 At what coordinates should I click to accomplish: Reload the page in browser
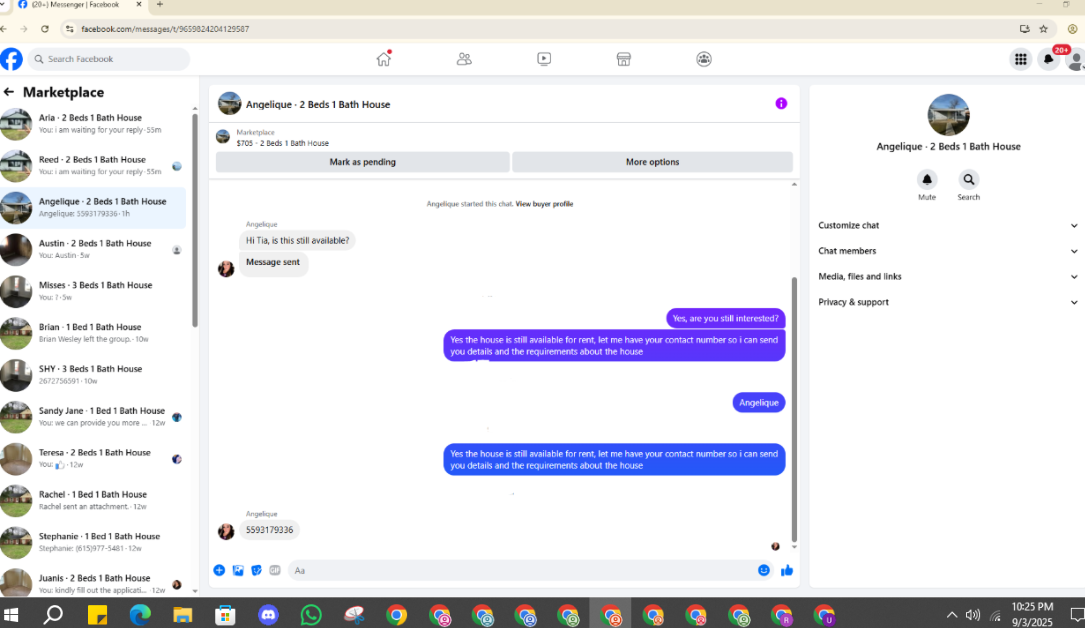tap(45, 29)
